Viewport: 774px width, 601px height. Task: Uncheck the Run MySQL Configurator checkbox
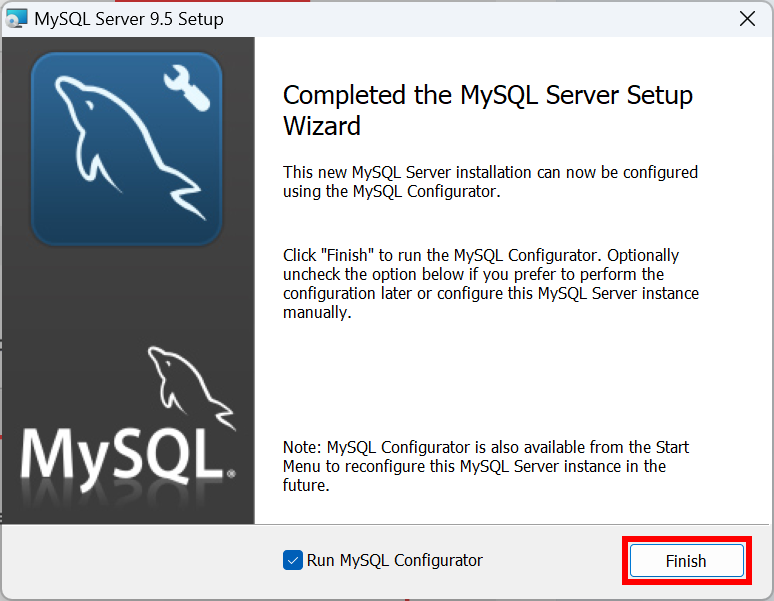[293, 560]
